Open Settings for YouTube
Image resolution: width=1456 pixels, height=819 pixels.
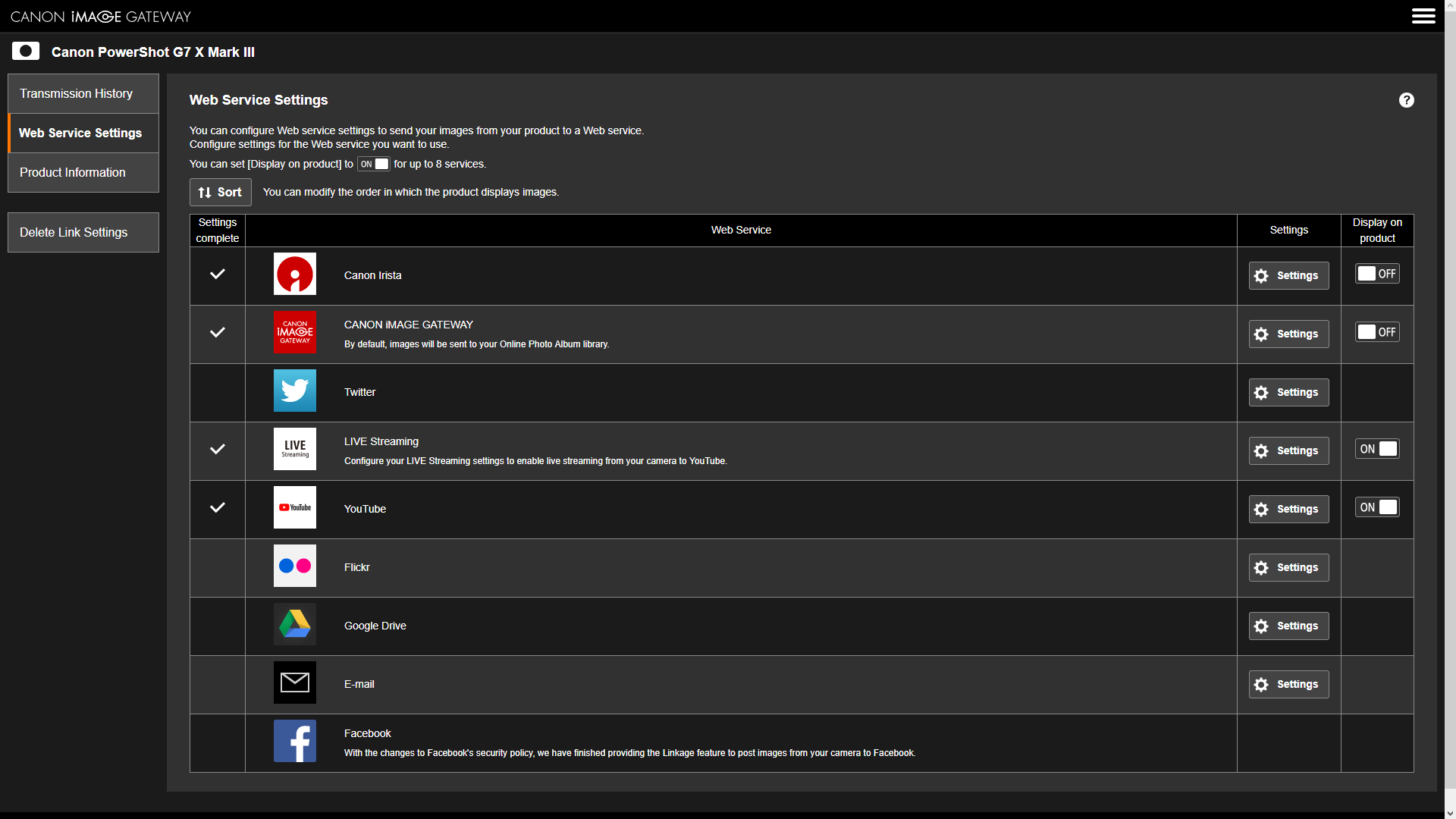(1288, 509)
